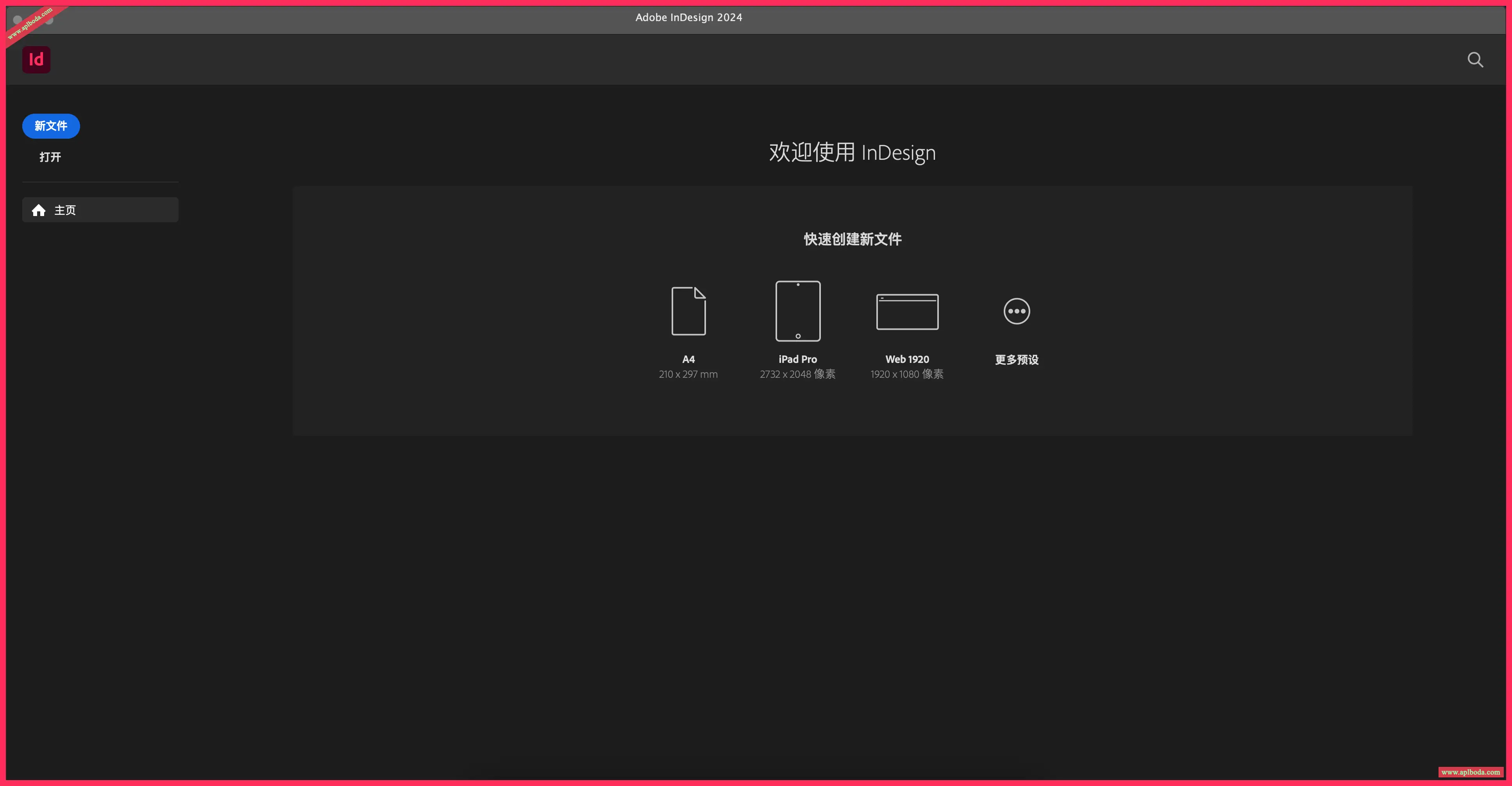
Task: Click the 更多预设 label
Action: tap(1017, 360)
